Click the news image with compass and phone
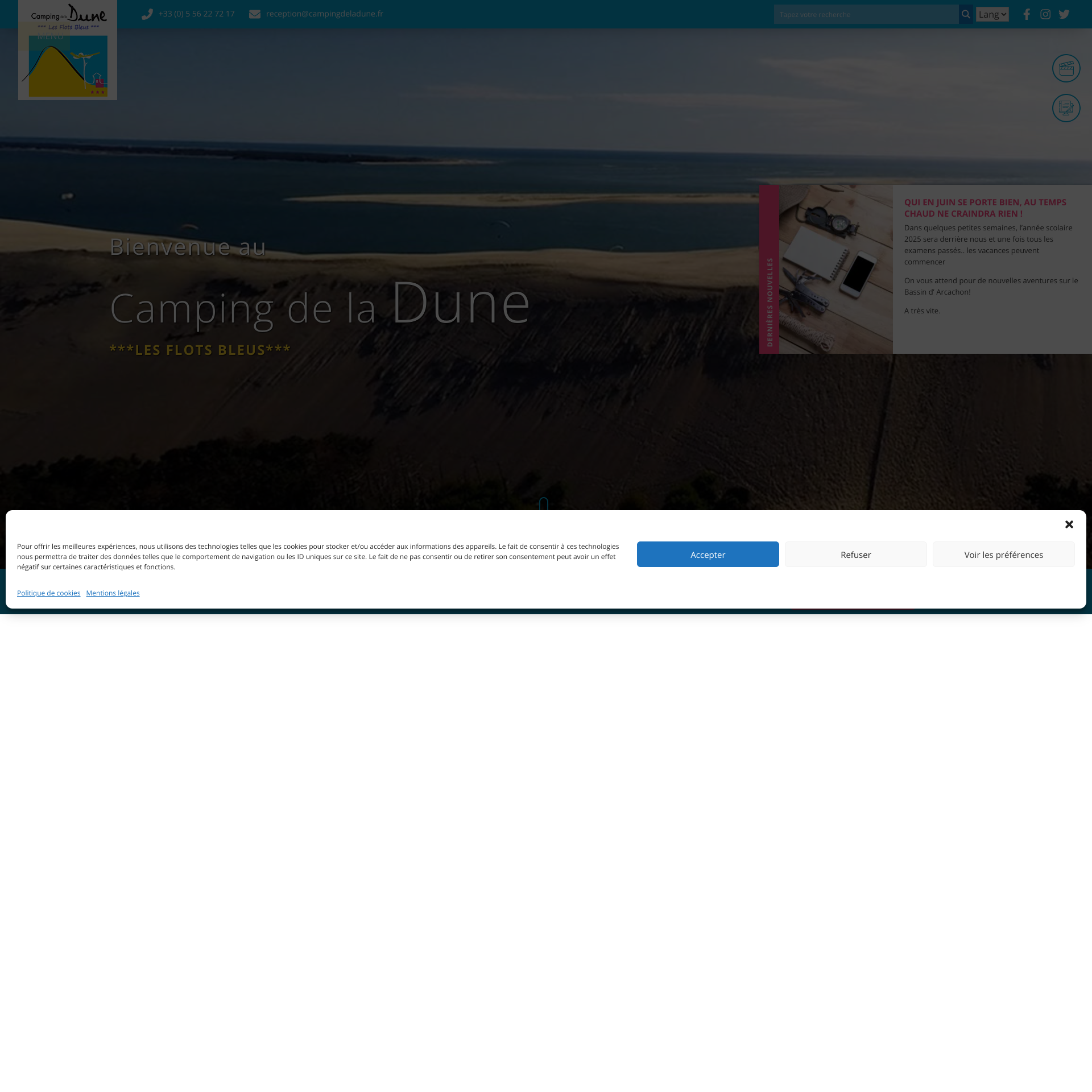 836,269
